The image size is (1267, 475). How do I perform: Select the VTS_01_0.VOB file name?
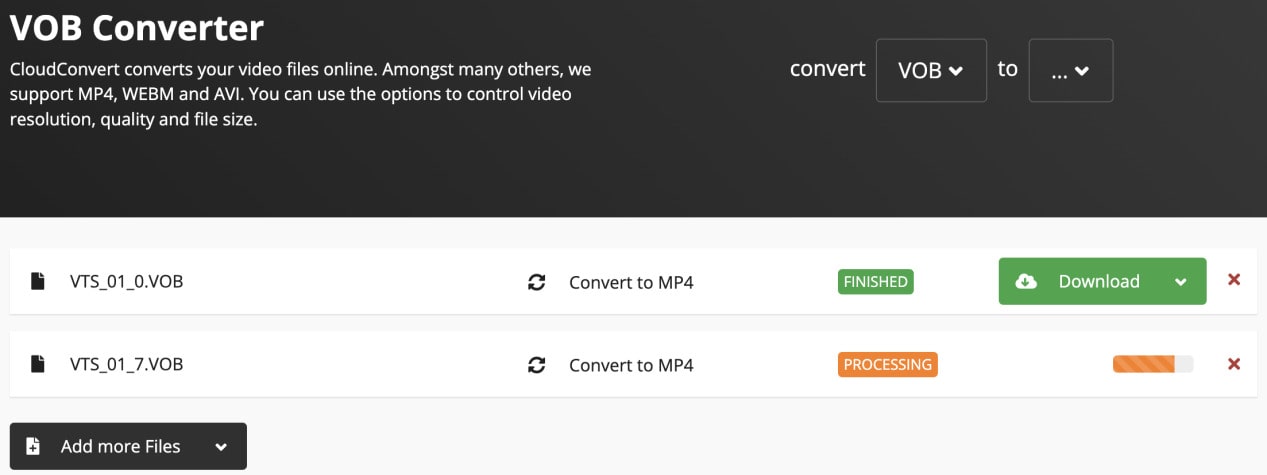[126, 281]
